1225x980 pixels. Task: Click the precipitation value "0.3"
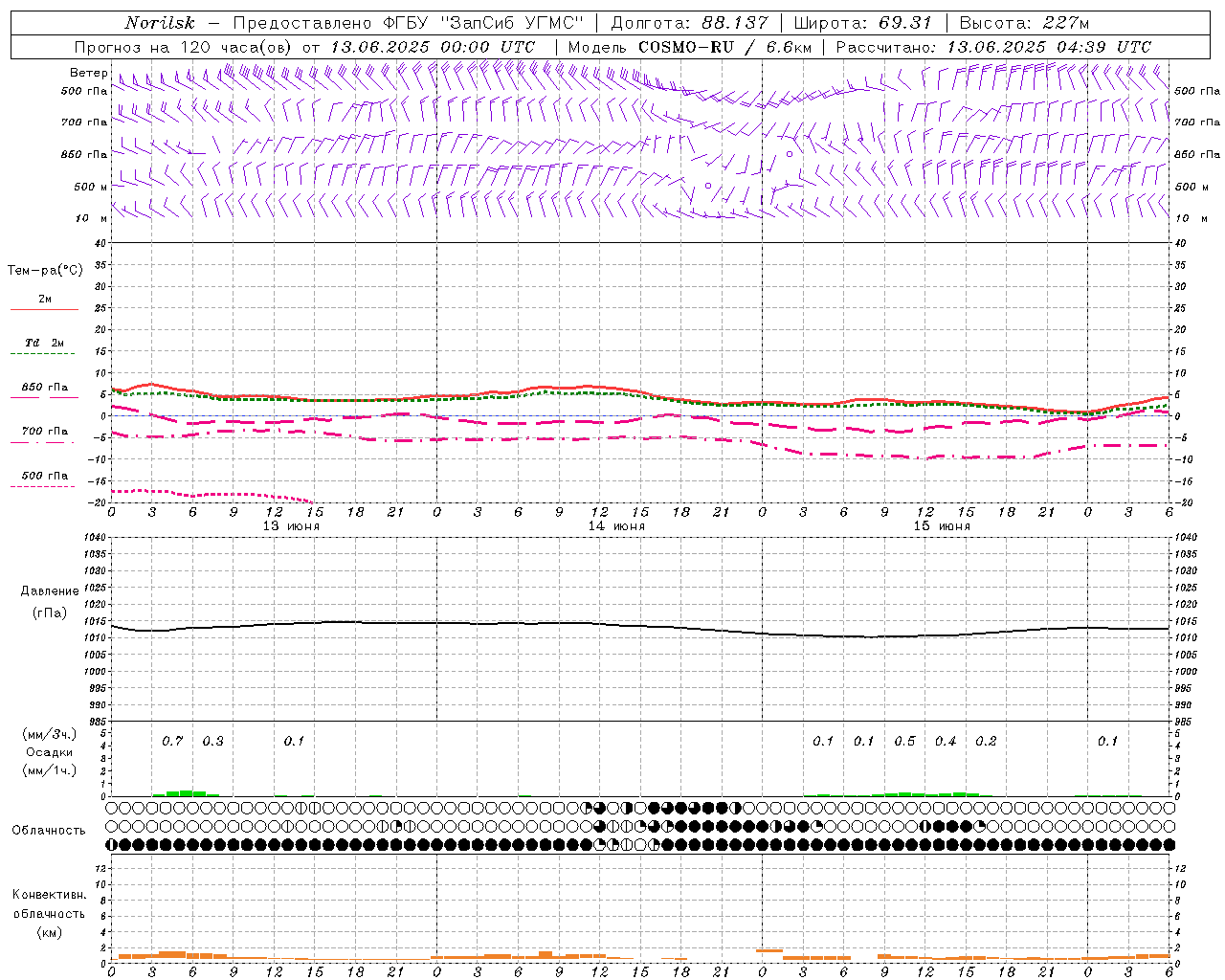212,742
